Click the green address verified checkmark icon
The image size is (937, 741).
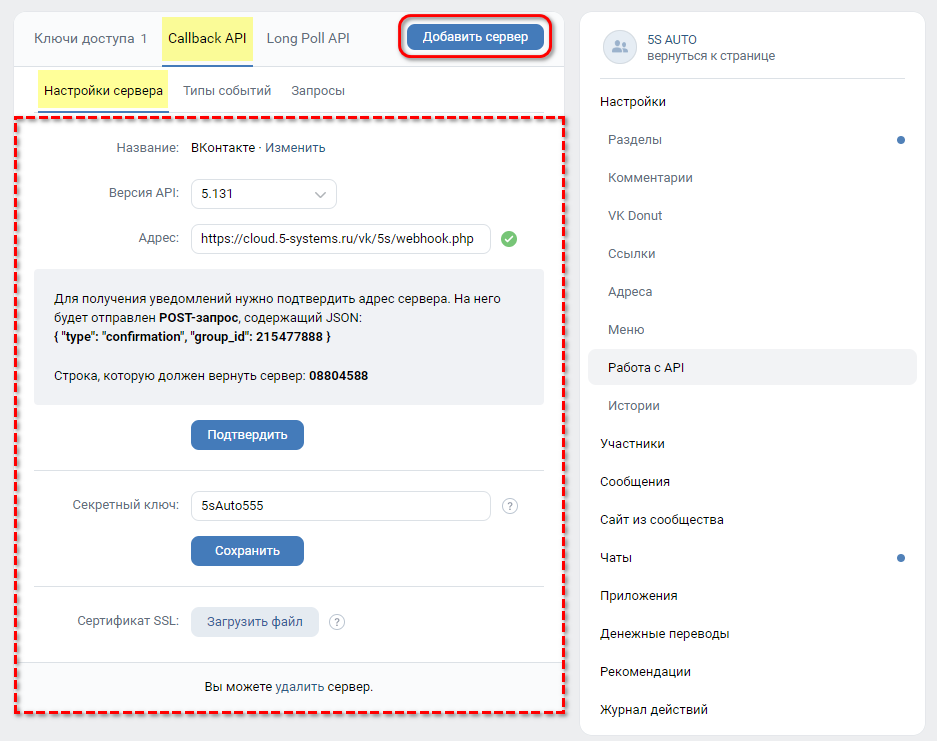click(509, 239)
